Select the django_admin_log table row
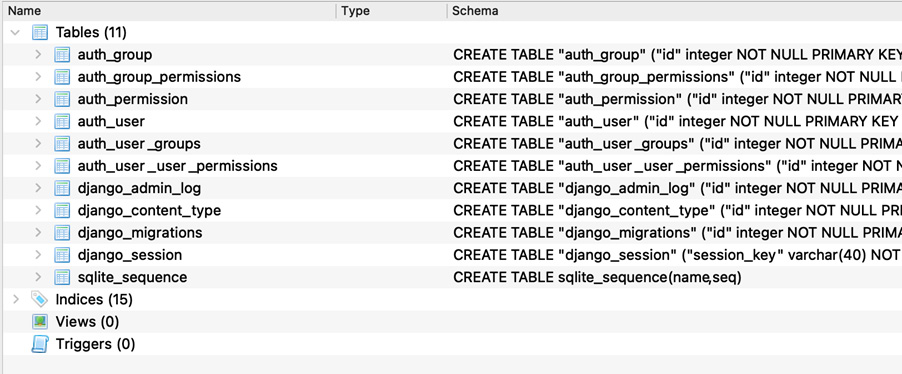The height and width of the screenshot is (374, 902). tap(451, 188)
